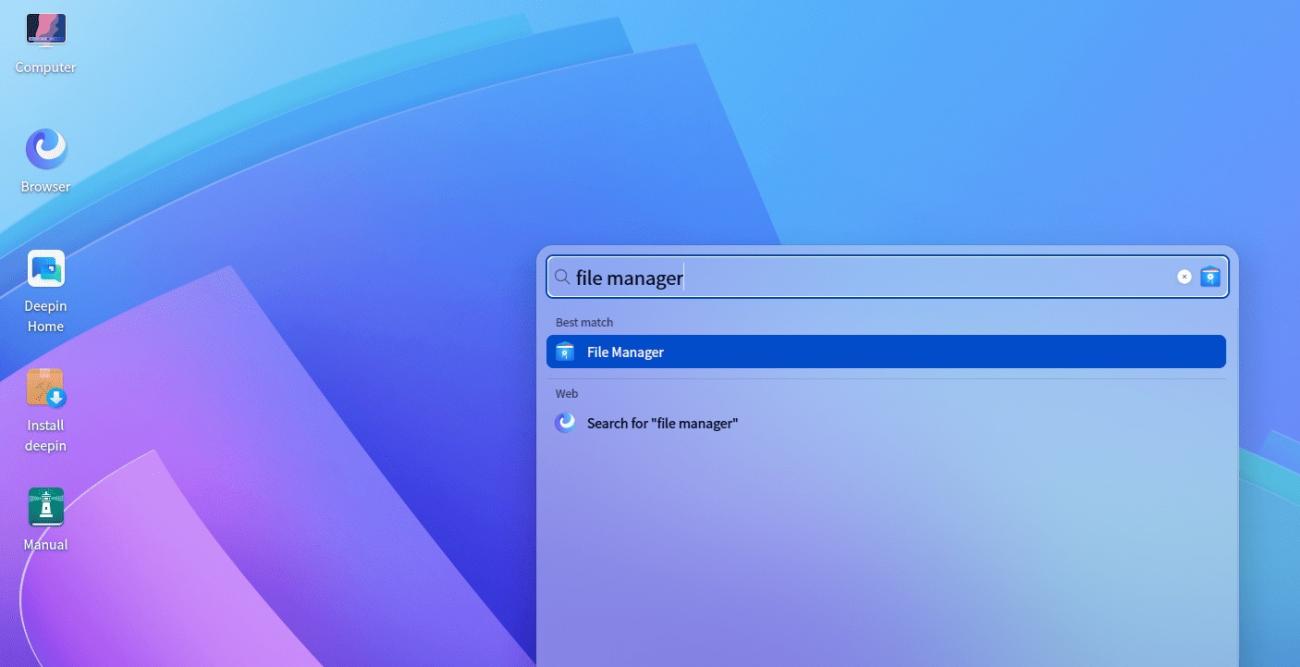This screenshot has width=1300, height=667.
Task: Open the File Manager best match result
Action: 886,352
